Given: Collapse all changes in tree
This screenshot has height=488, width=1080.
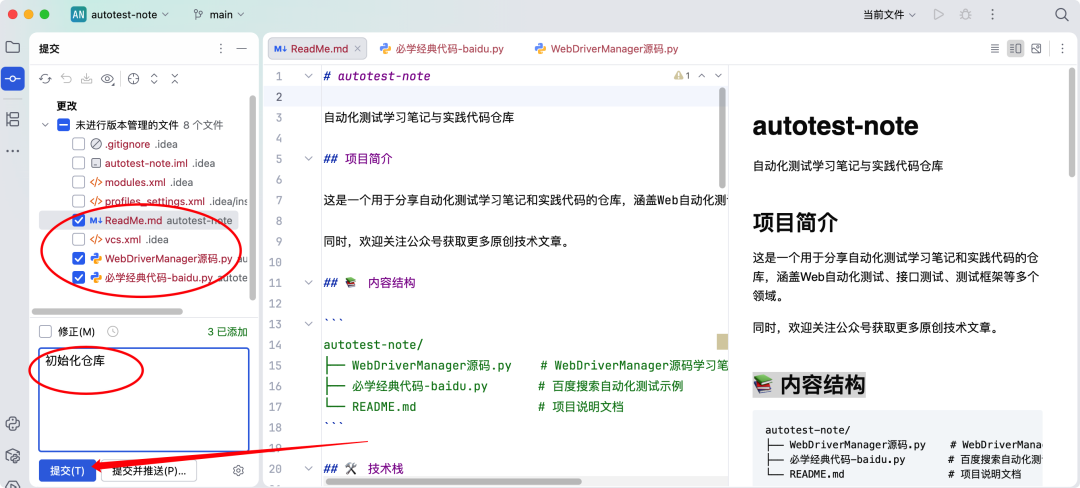Looking at the screenshot, I should [x=175, y=79].
